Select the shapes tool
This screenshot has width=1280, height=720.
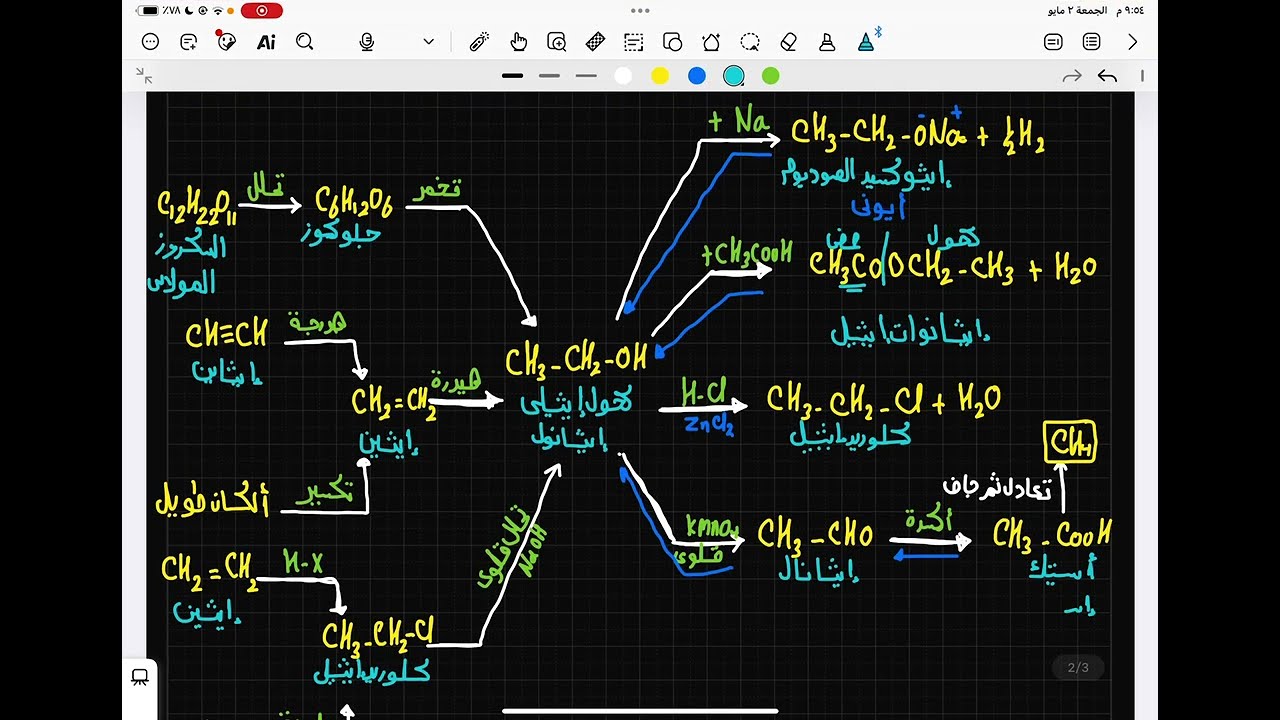[672, 42]
